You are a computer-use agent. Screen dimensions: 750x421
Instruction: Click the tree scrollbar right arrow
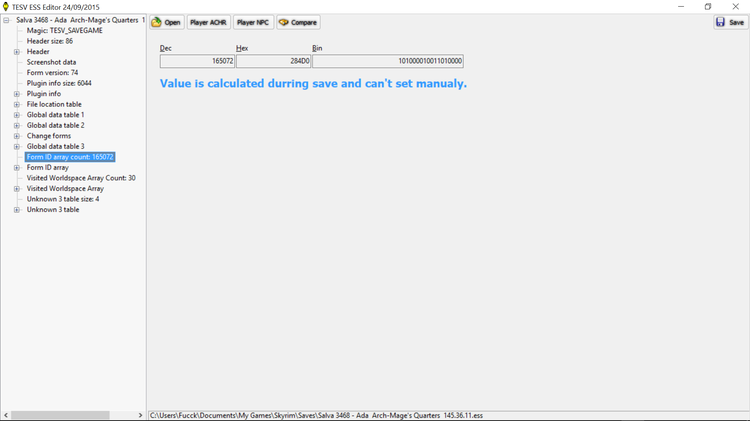[x=140, y=415]
